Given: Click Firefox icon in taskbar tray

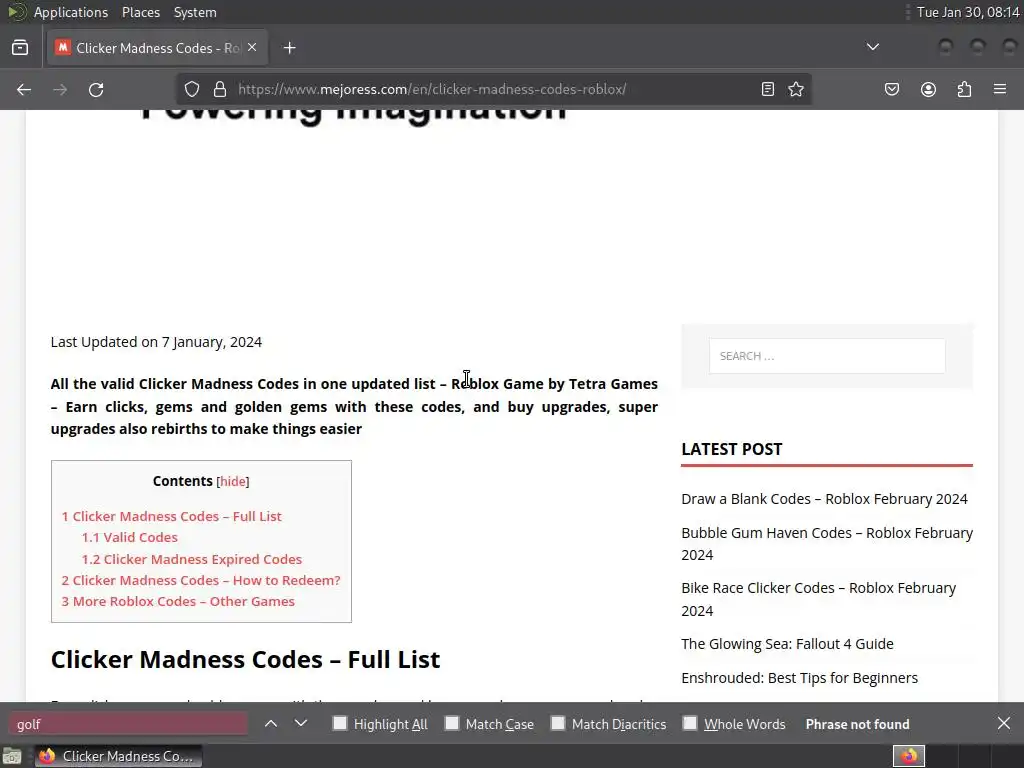Looking at the screenshot, I should [909, 756].
